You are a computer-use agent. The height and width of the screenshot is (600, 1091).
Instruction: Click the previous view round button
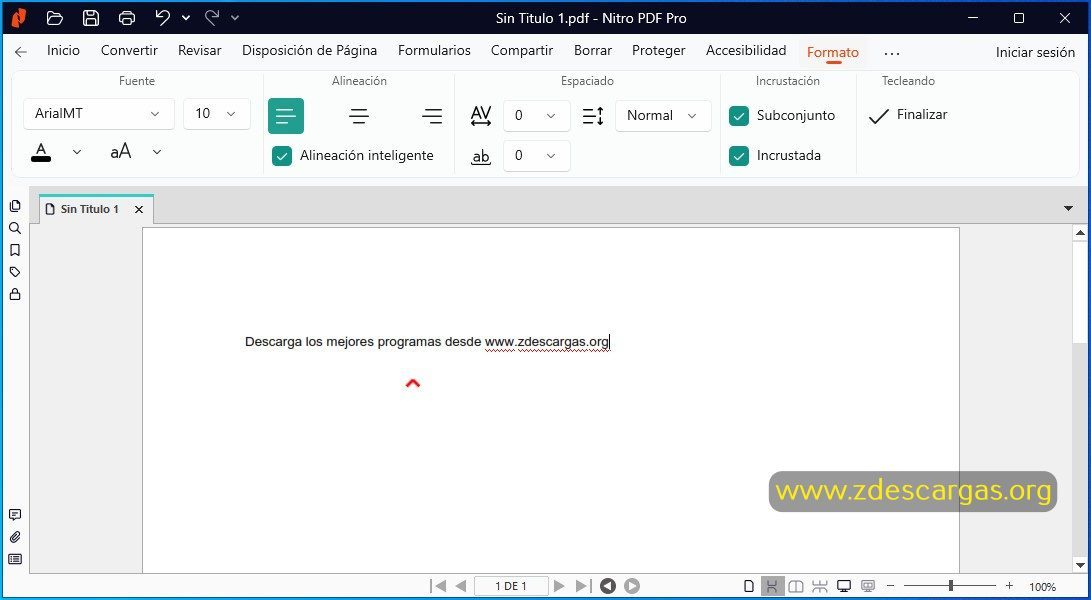point(608,586)
